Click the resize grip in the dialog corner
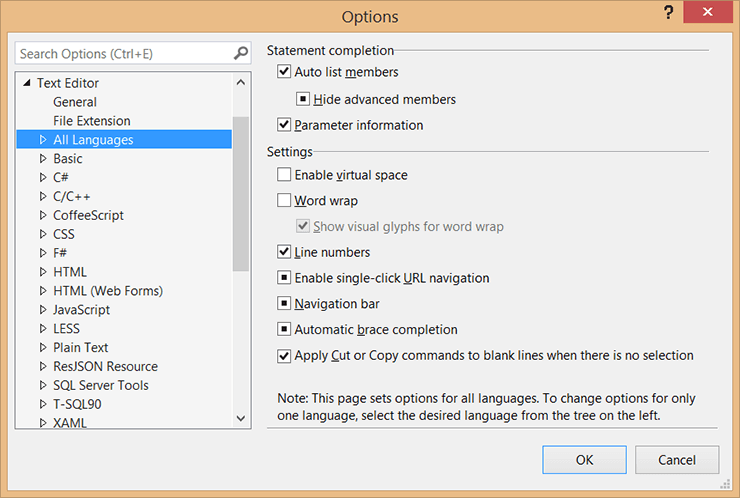The width and height of the screenshot is (740, 498). (725, 483)
